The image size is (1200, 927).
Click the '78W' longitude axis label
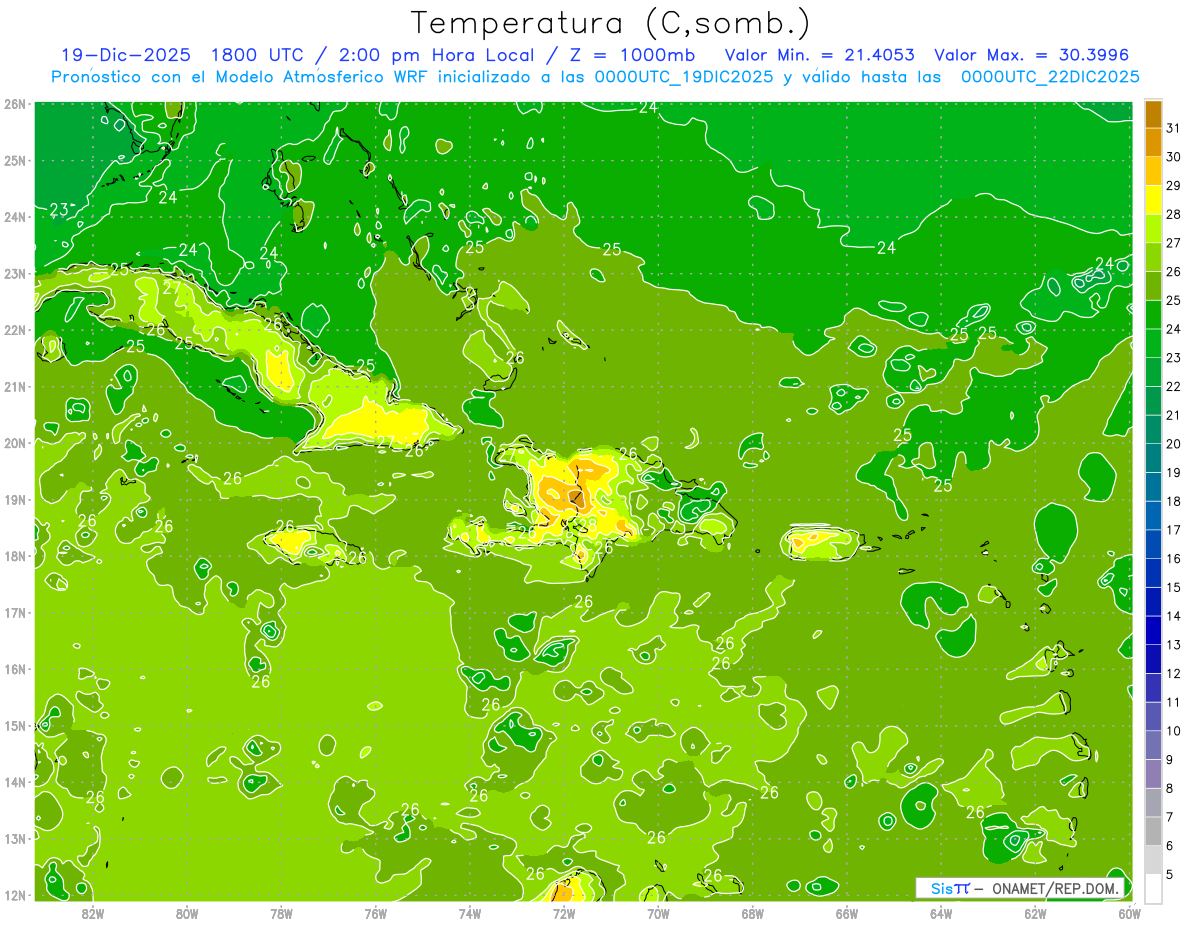coord(281,912)
